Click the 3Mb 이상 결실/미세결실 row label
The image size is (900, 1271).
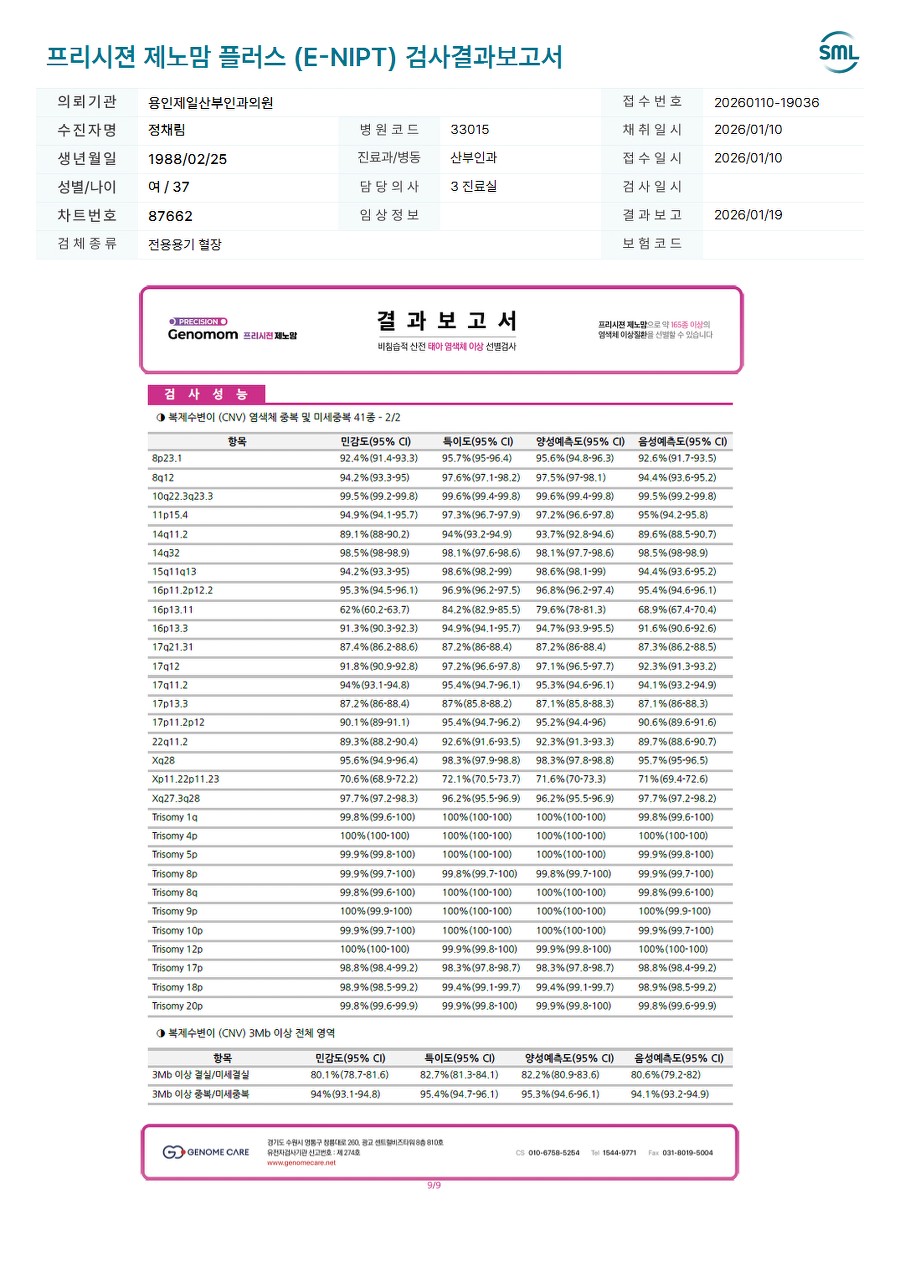click(x=200, y=1075)
